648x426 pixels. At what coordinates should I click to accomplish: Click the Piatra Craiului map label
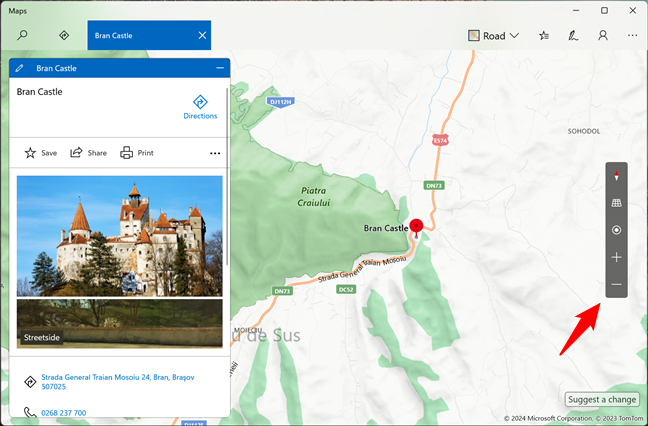point(314,197)
